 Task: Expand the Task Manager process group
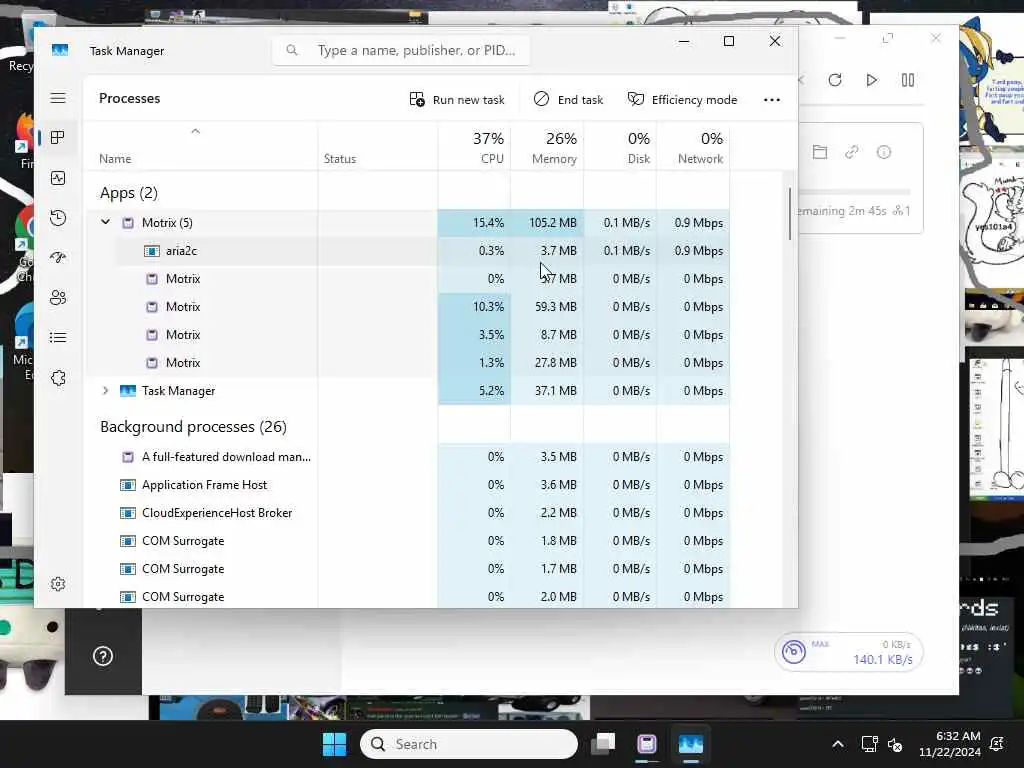[x=105, y=391]
